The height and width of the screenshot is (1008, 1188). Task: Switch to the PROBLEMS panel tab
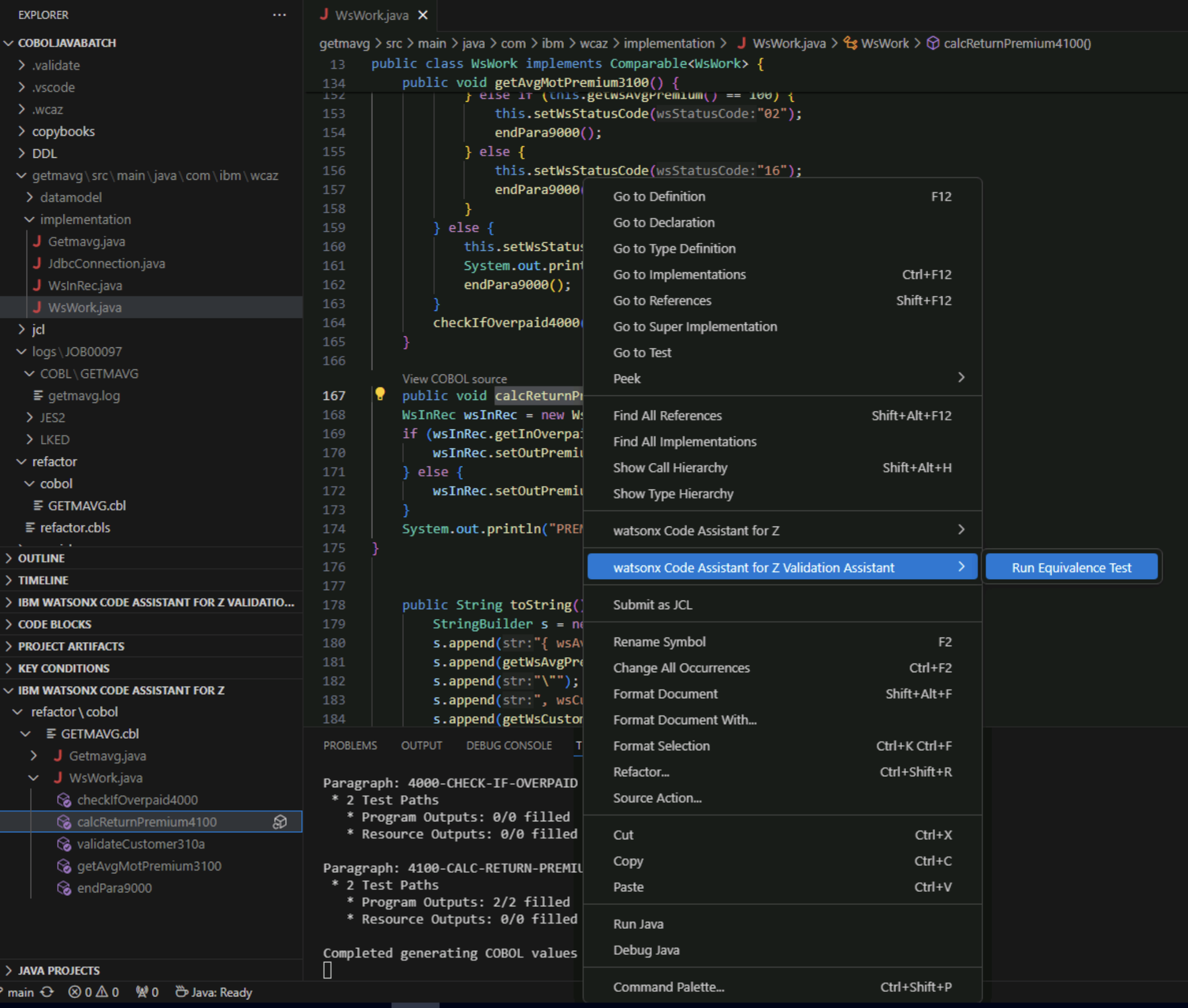[x=350, y=746]
